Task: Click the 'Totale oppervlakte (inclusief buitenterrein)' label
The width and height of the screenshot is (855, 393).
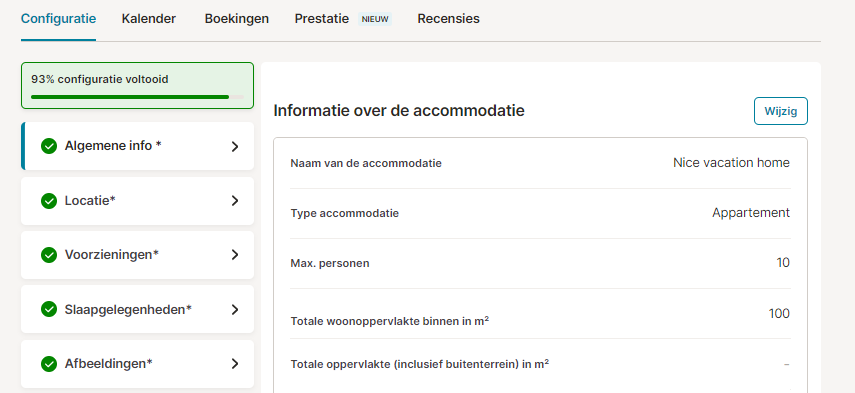Action: pos(419,364)
